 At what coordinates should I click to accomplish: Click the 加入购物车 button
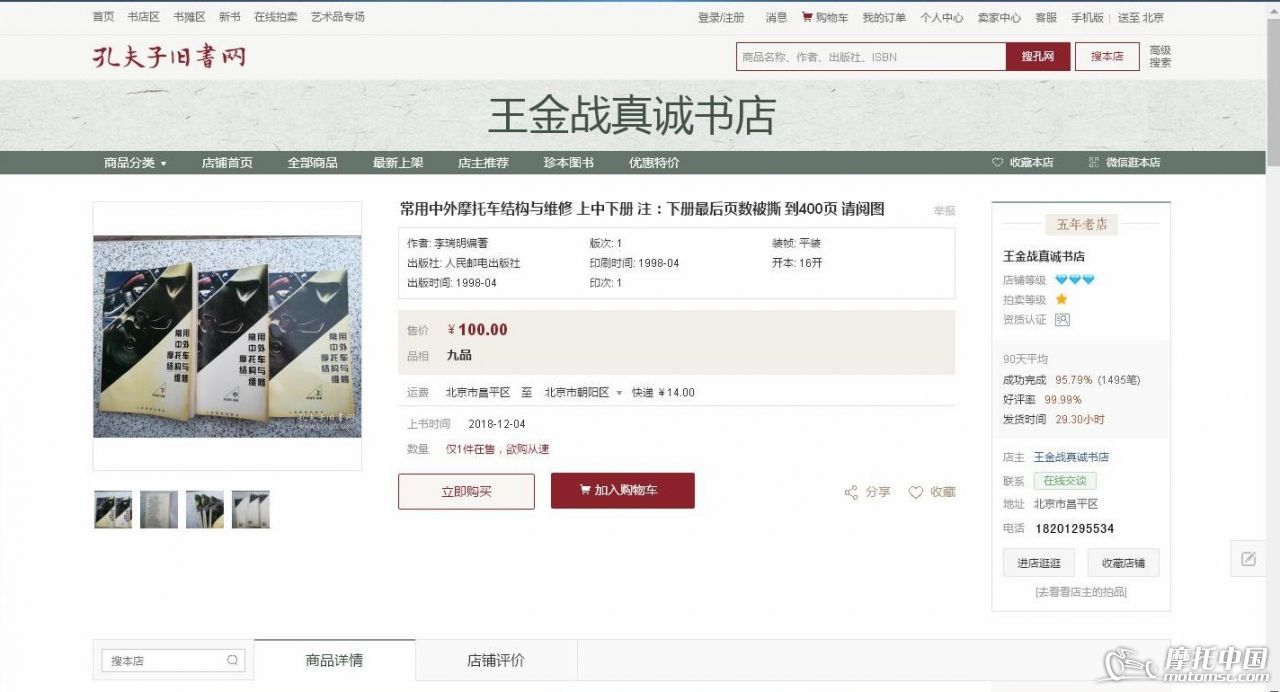[x=622, y=491]
